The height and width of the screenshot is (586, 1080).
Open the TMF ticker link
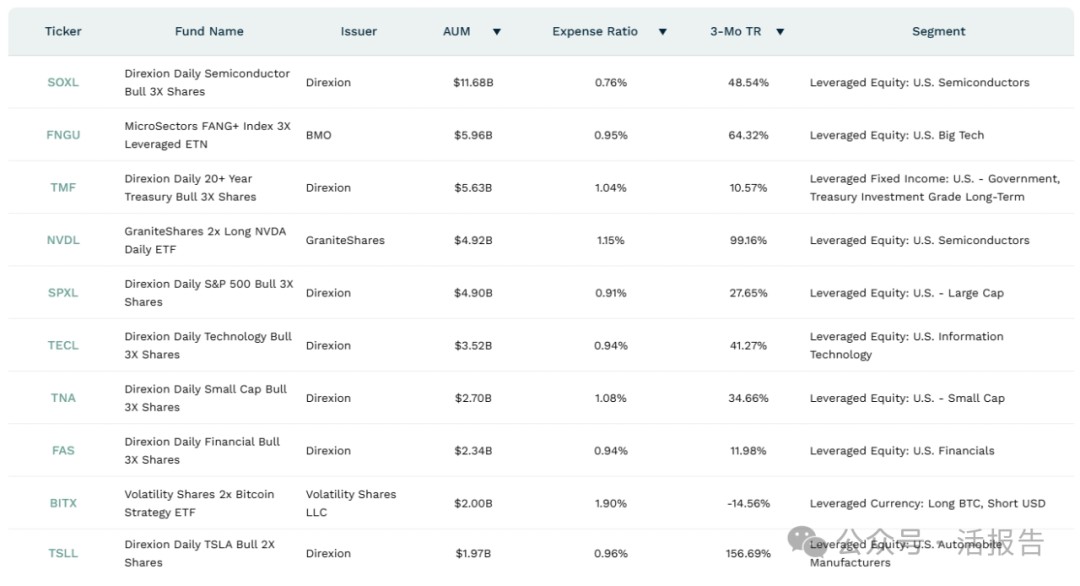coord(63,188)
